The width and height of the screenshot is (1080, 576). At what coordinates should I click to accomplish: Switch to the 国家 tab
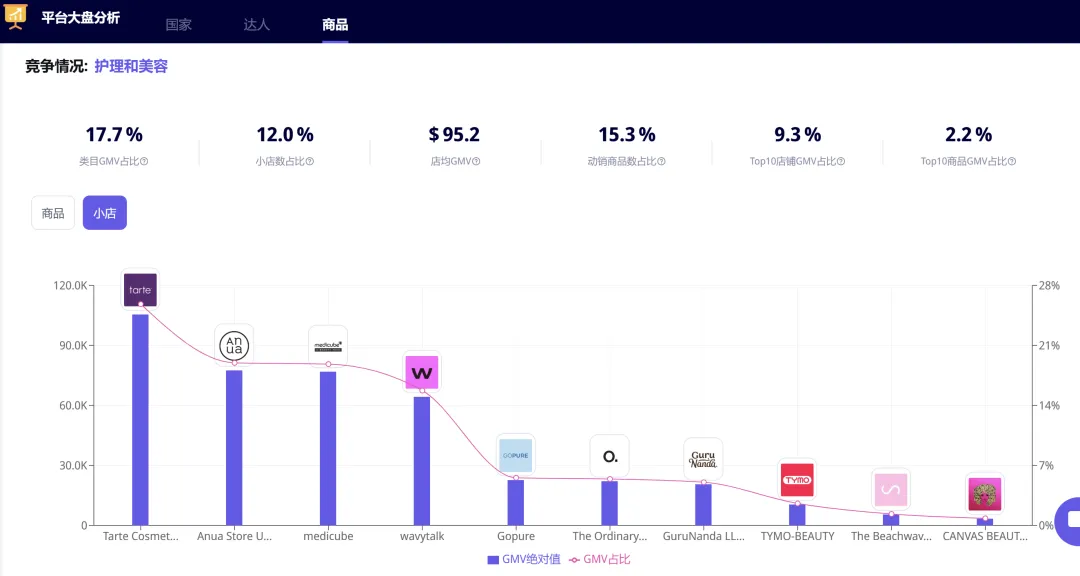[x=178, y=25]
